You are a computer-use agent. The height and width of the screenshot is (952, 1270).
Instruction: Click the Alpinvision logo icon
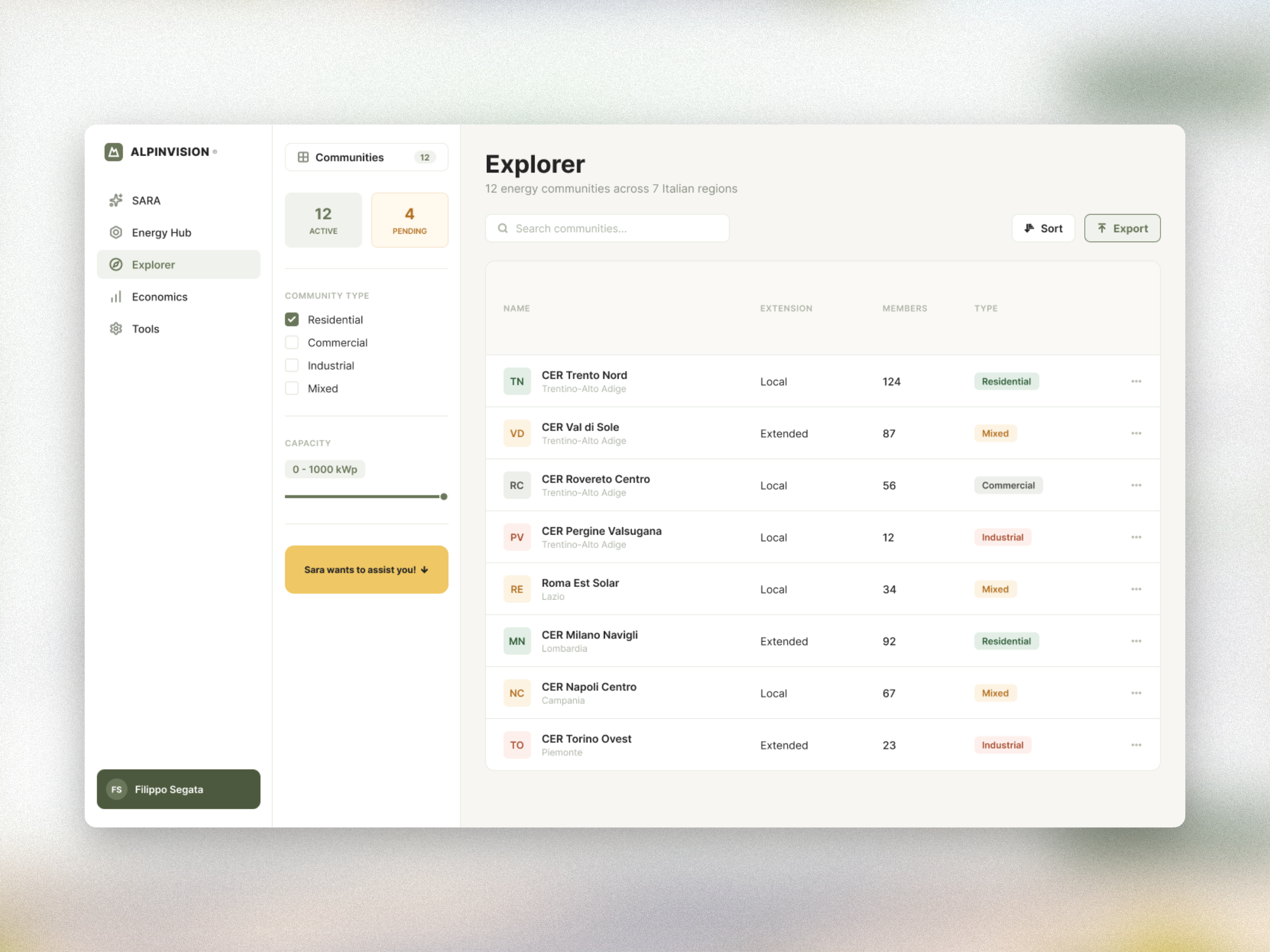tap(114, 152)
